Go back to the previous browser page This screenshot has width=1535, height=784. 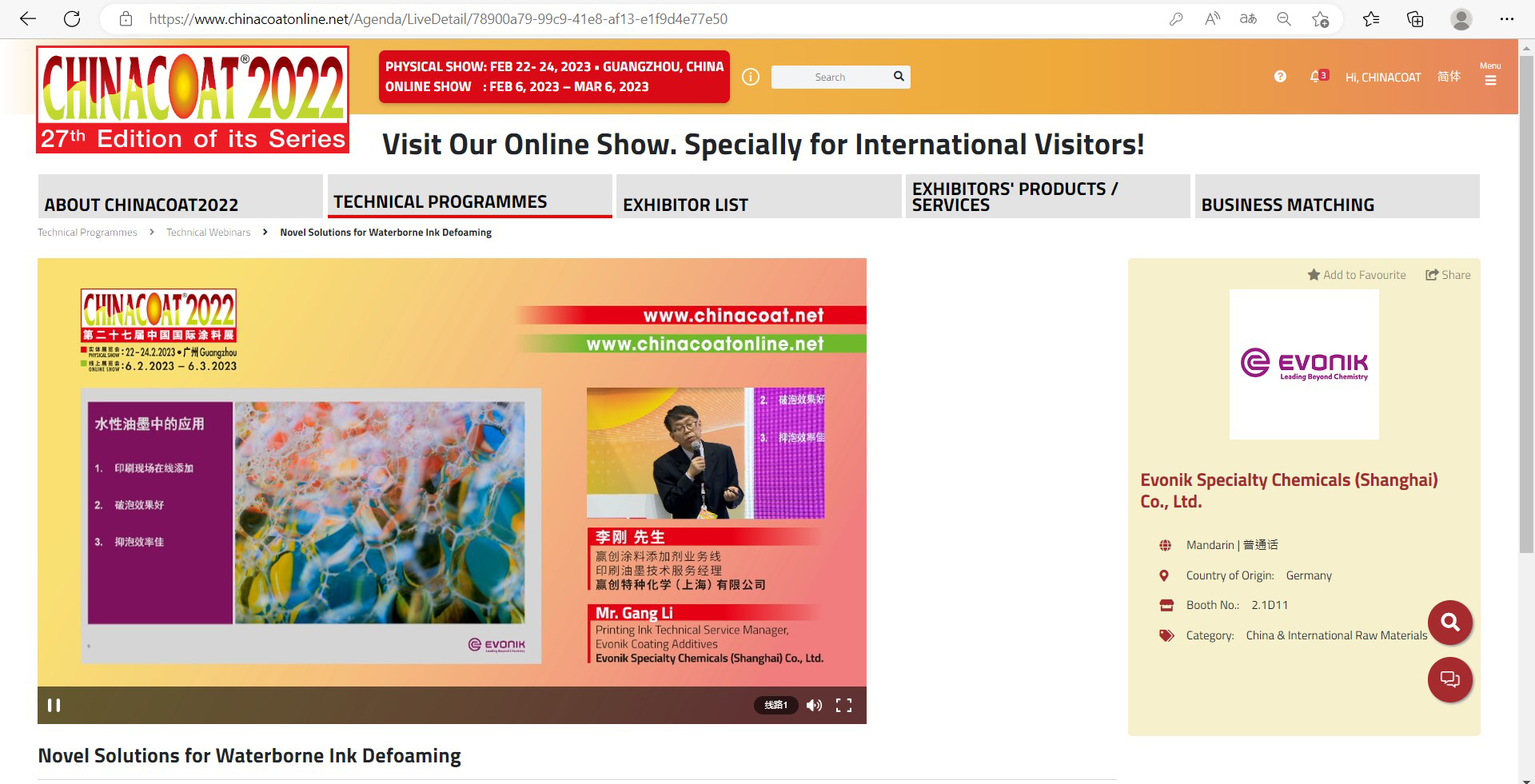click(x=28, y=19)
